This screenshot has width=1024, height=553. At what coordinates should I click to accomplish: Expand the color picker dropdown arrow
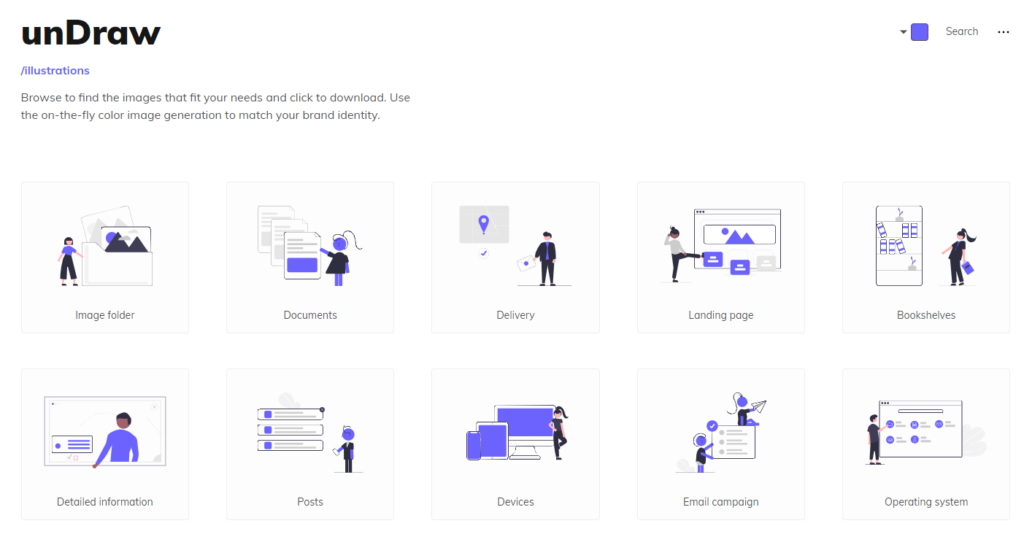[x=903, y=32]
